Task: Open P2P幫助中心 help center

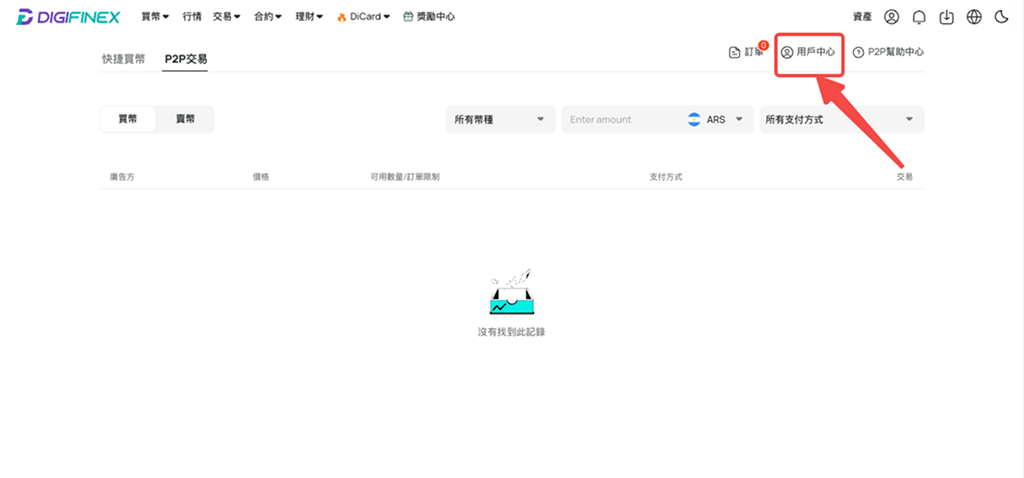Action: 888,52
